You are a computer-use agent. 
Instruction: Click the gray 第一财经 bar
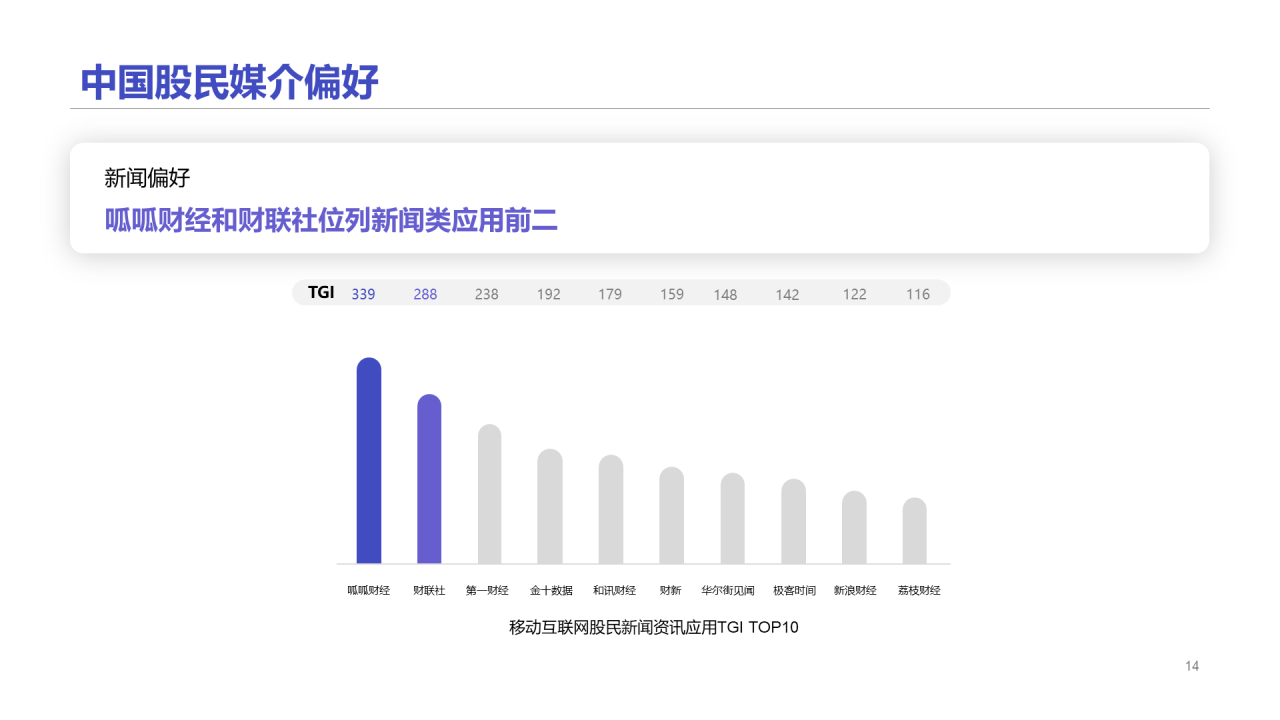489,494
